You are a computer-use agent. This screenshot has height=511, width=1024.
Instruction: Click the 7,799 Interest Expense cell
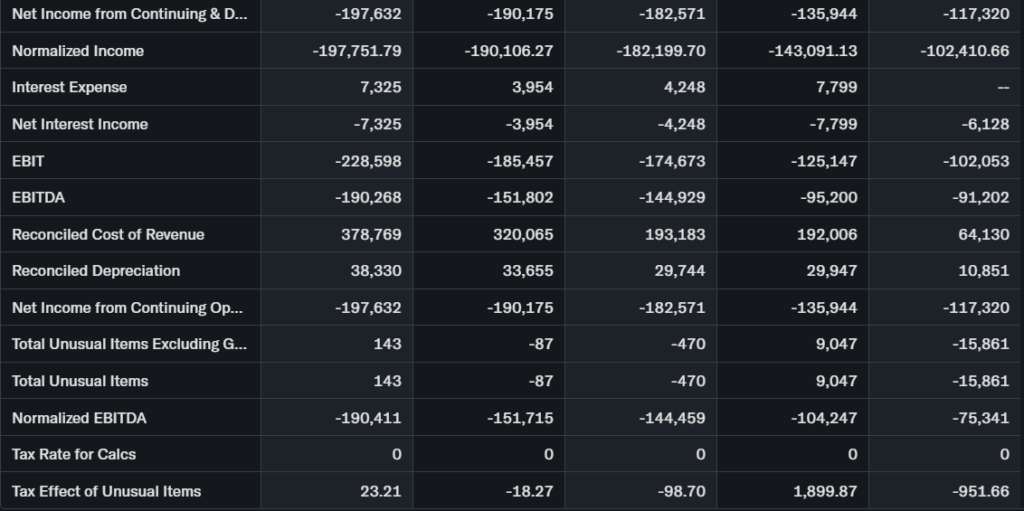(836, 87)
